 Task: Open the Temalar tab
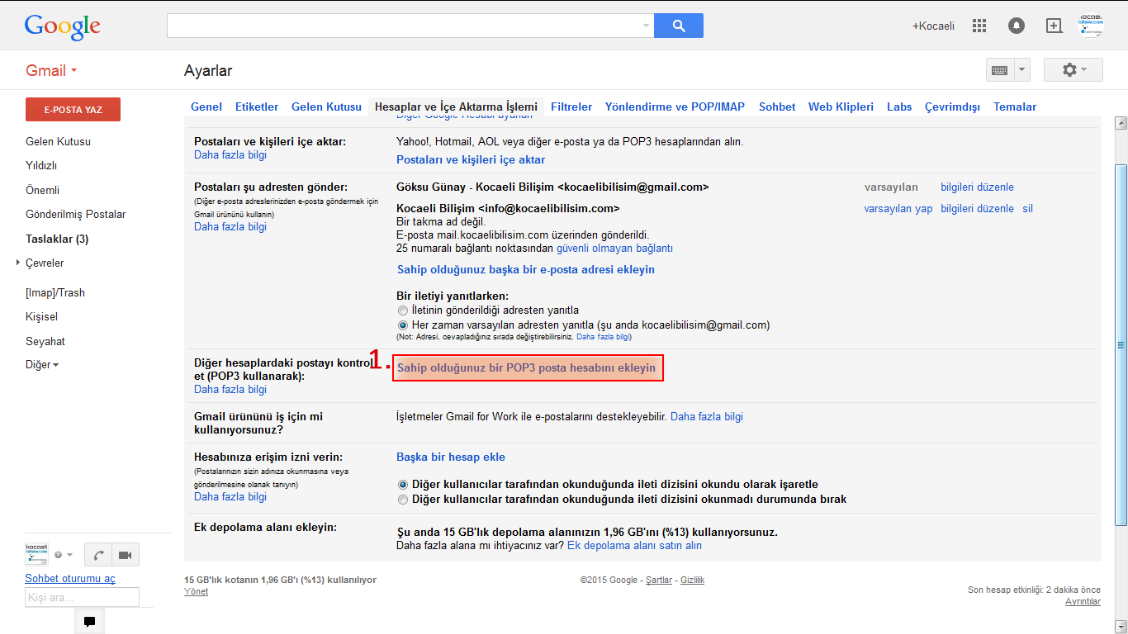[1014, 107]
